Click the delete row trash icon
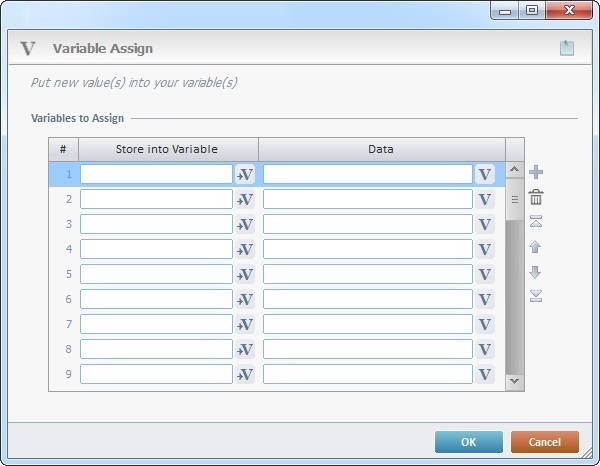The width and height of the screenshot is (600, 466). [x=536, y=198]
